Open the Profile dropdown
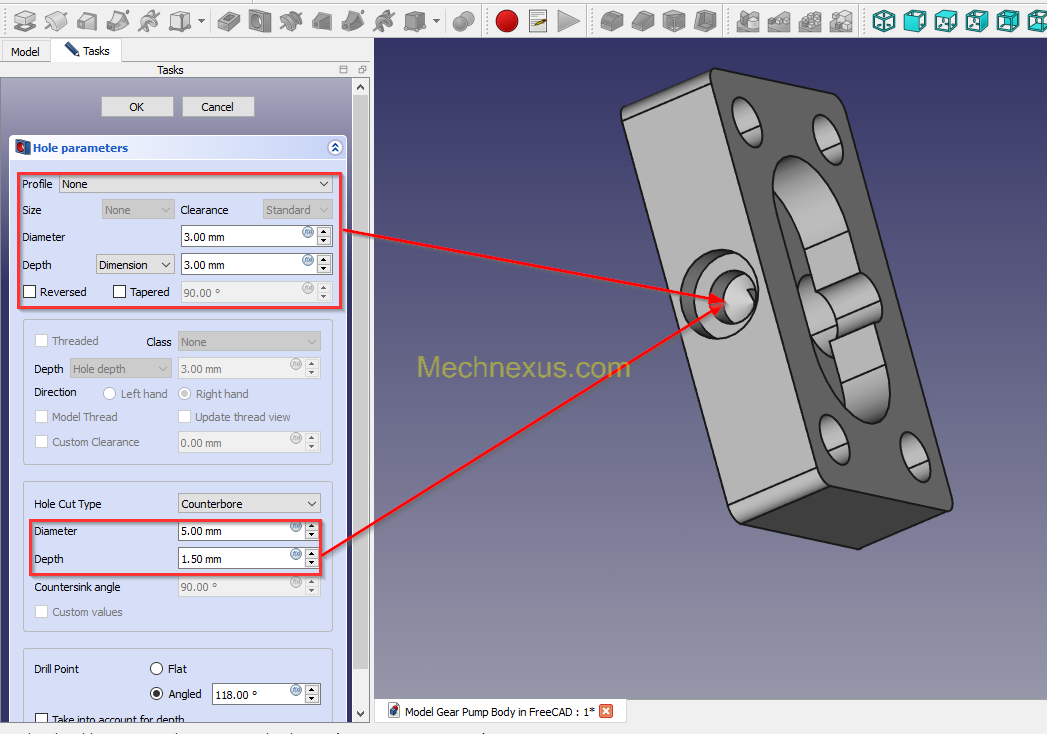Screen dimensions: 1047x734 pyautogui.click(x=196, y=184)
